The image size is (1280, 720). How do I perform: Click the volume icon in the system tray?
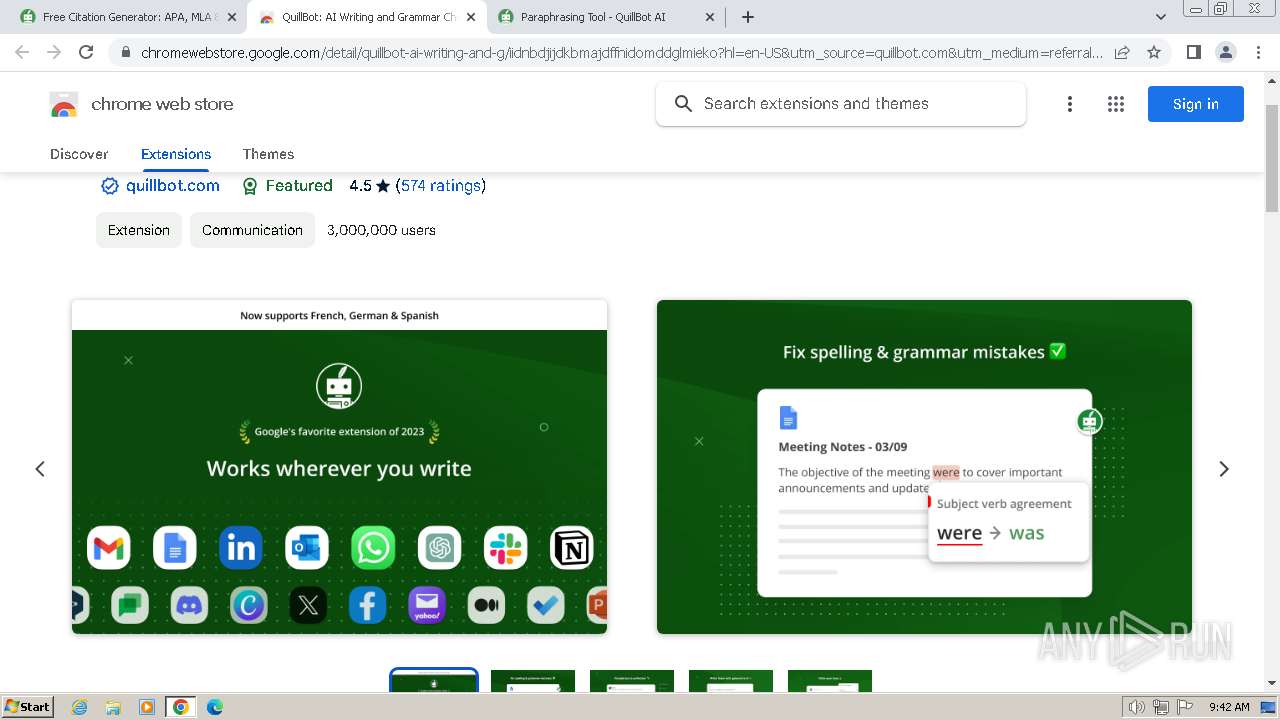click(x=1137, y=707)
